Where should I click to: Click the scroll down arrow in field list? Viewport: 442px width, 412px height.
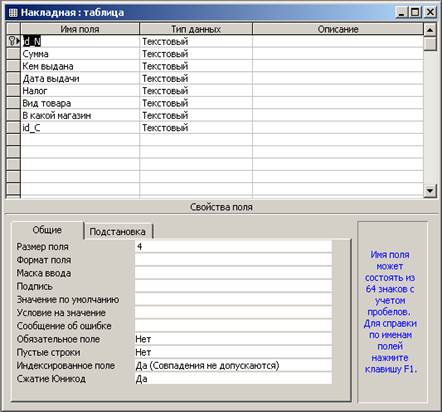click(x=430, y=191)
